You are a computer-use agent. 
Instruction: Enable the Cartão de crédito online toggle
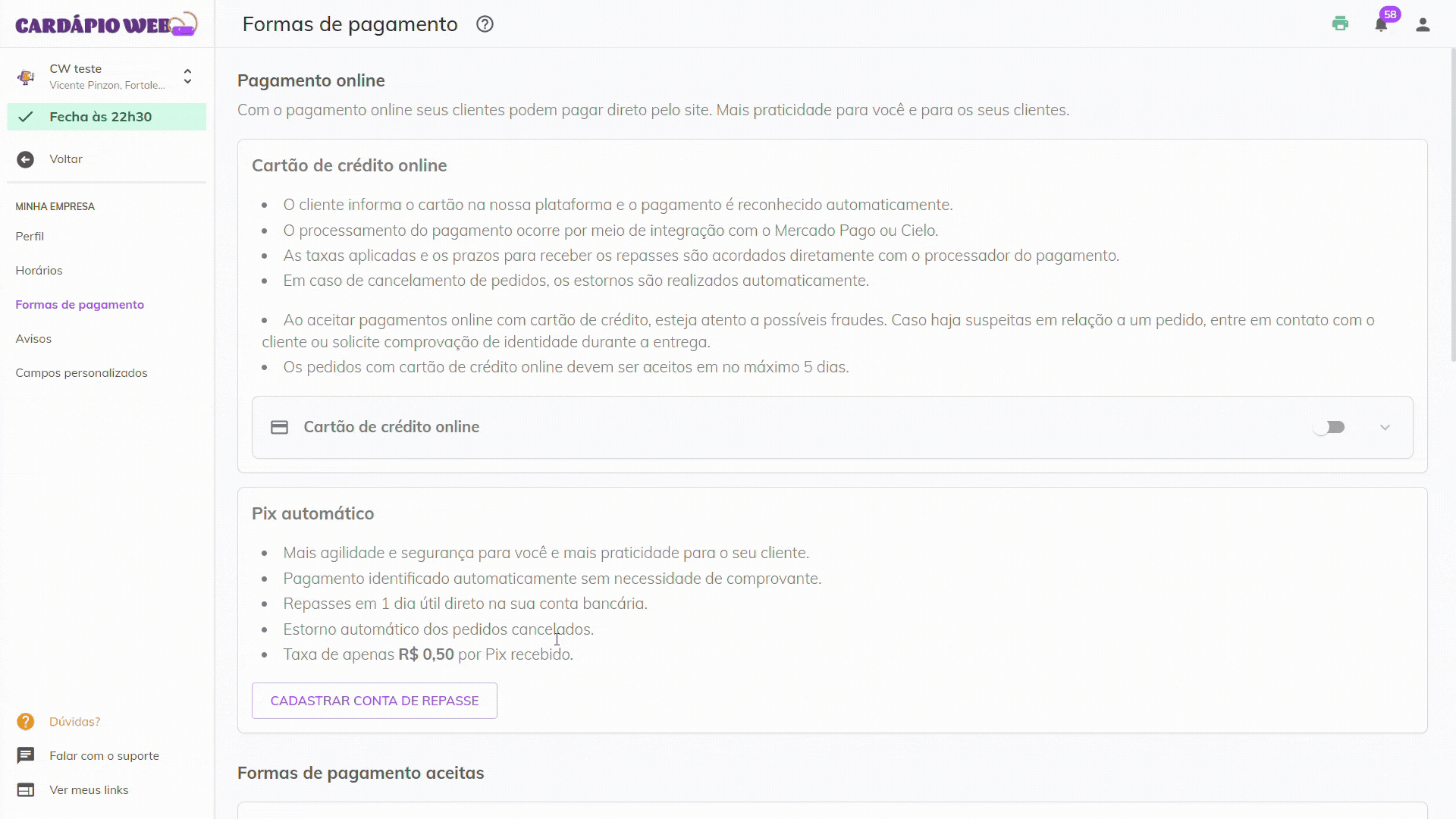[1329, 427]
